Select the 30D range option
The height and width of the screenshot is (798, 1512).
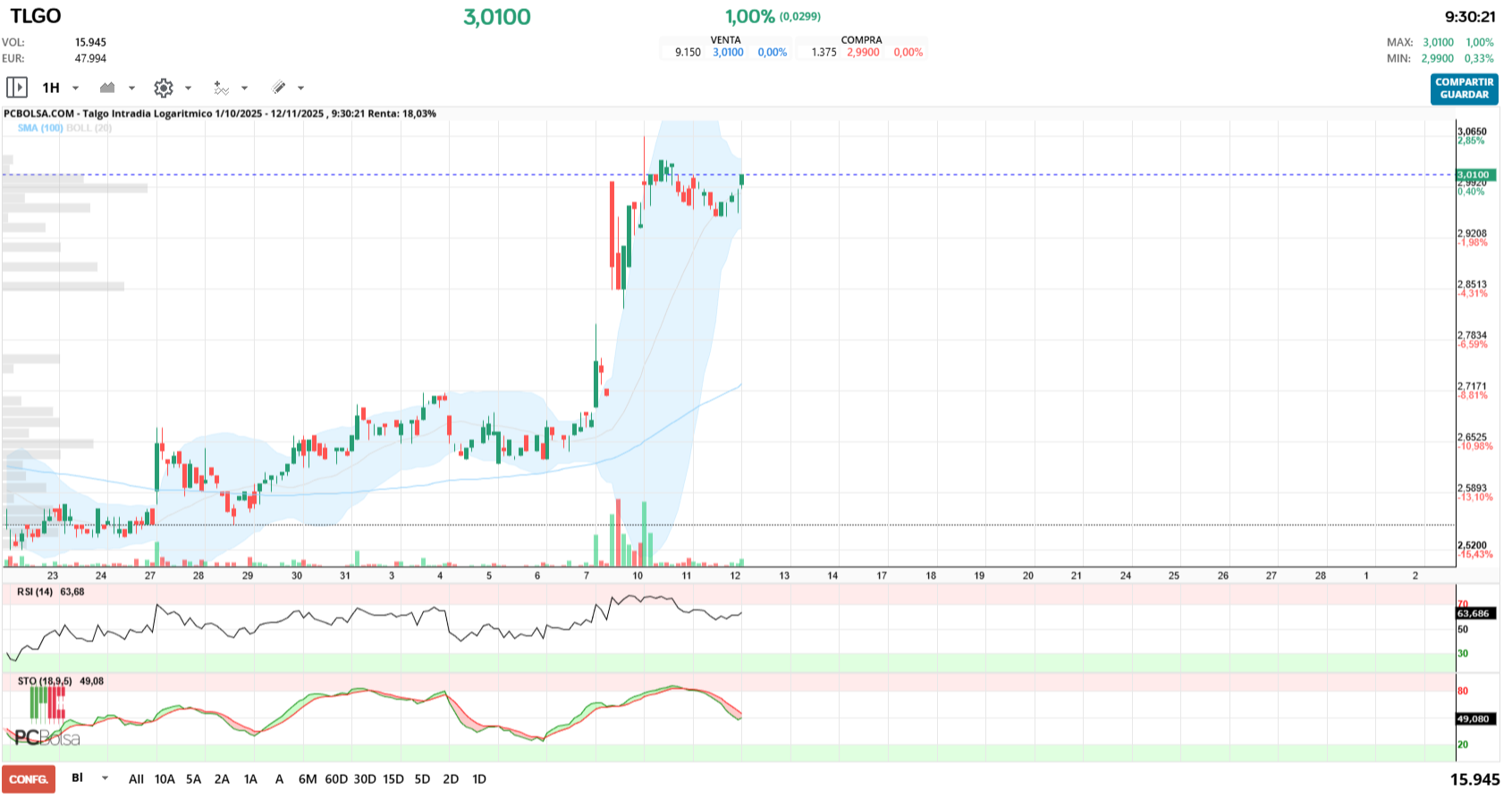point(365,779)
